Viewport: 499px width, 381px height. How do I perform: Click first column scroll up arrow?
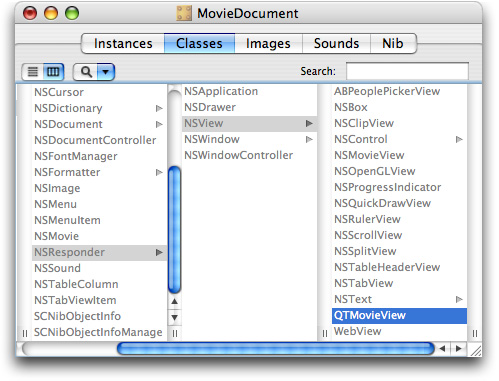point(174,302)
